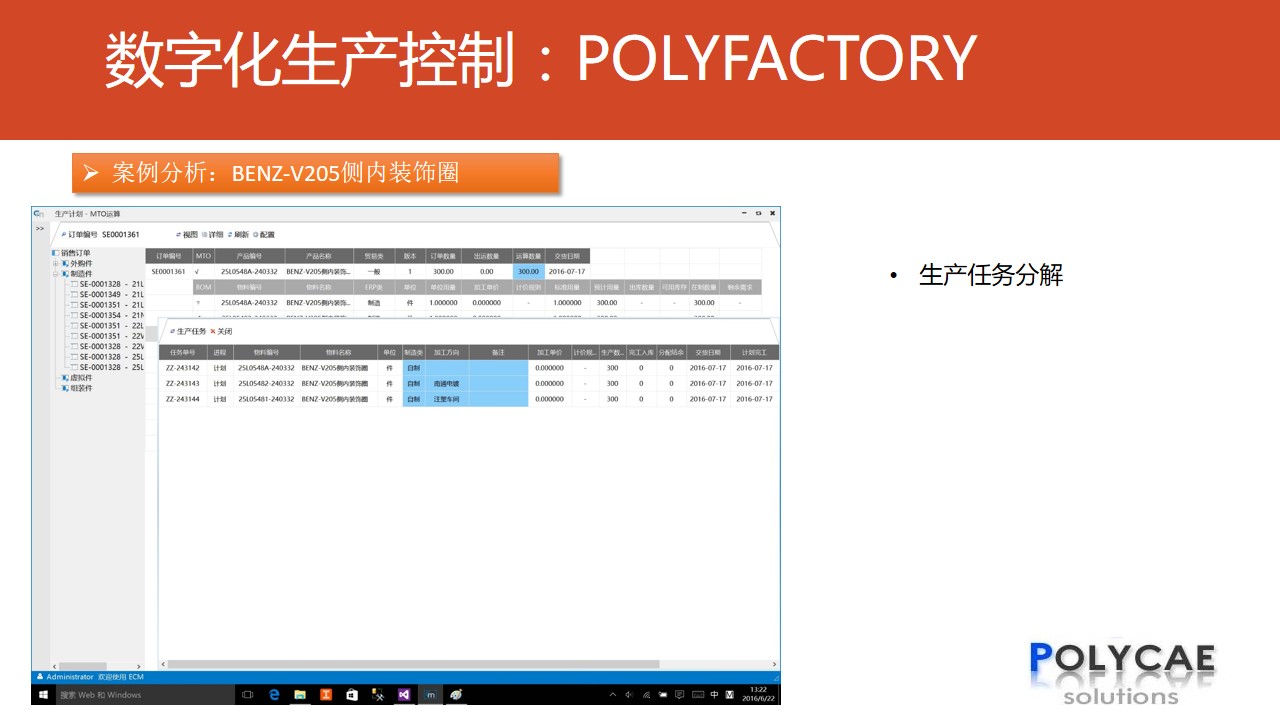Select tree item SE-0001351 - 22V
Screen dimensions: 1280x720
[108, 336]
